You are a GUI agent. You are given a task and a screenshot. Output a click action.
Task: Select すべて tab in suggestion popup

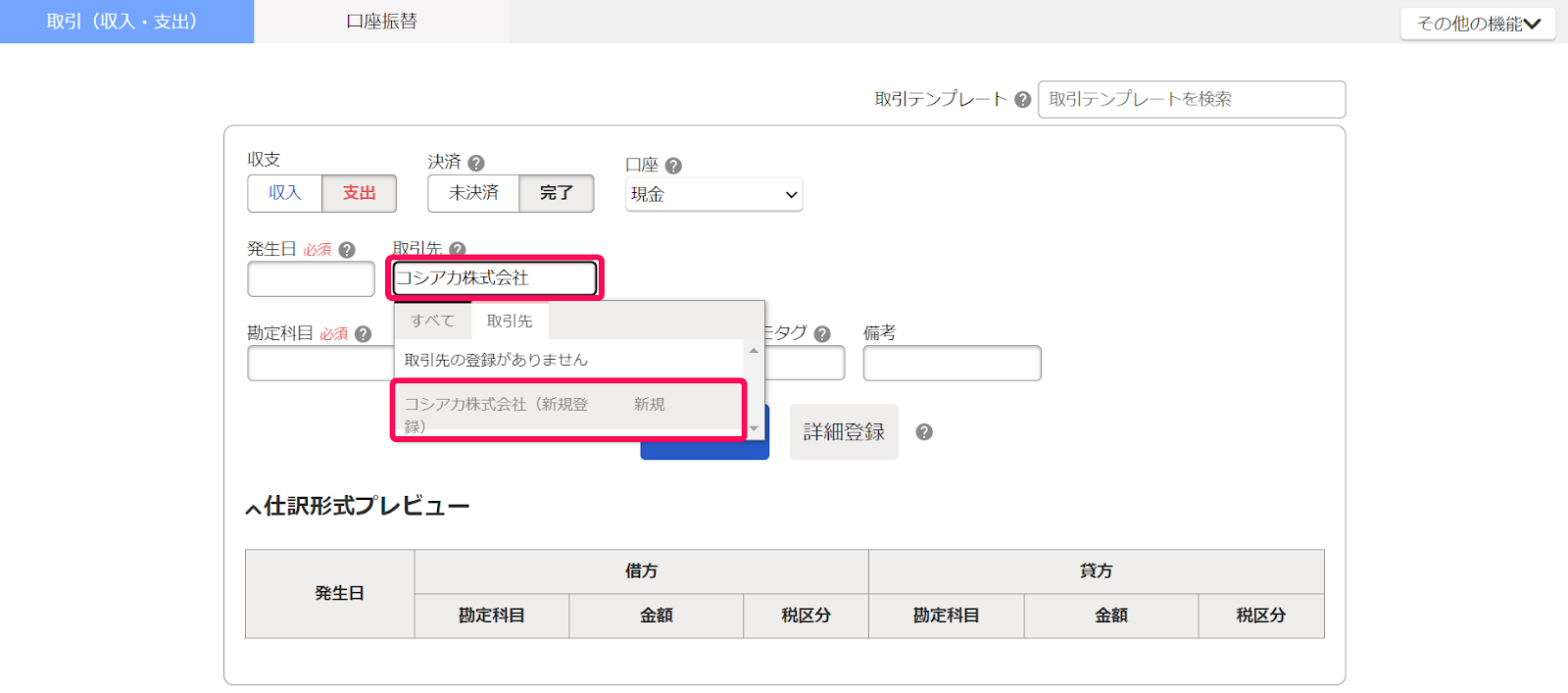(x=432, y=321)
